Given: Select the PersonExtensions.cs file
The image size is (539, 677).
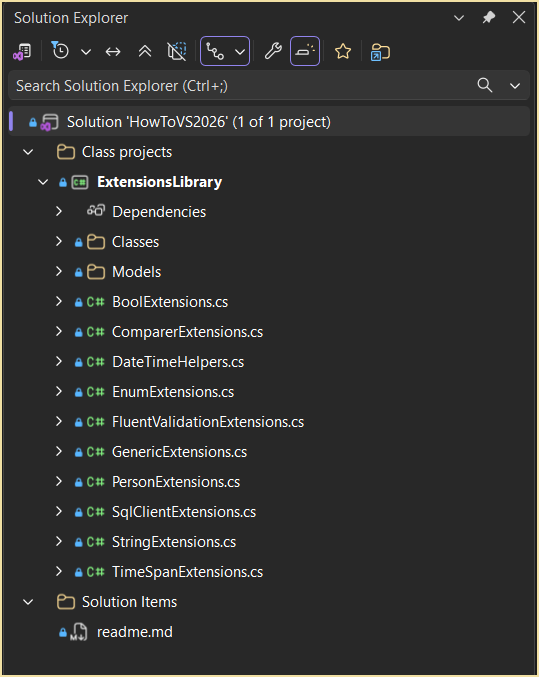Looking at the screenshot, I should (176, 482).
